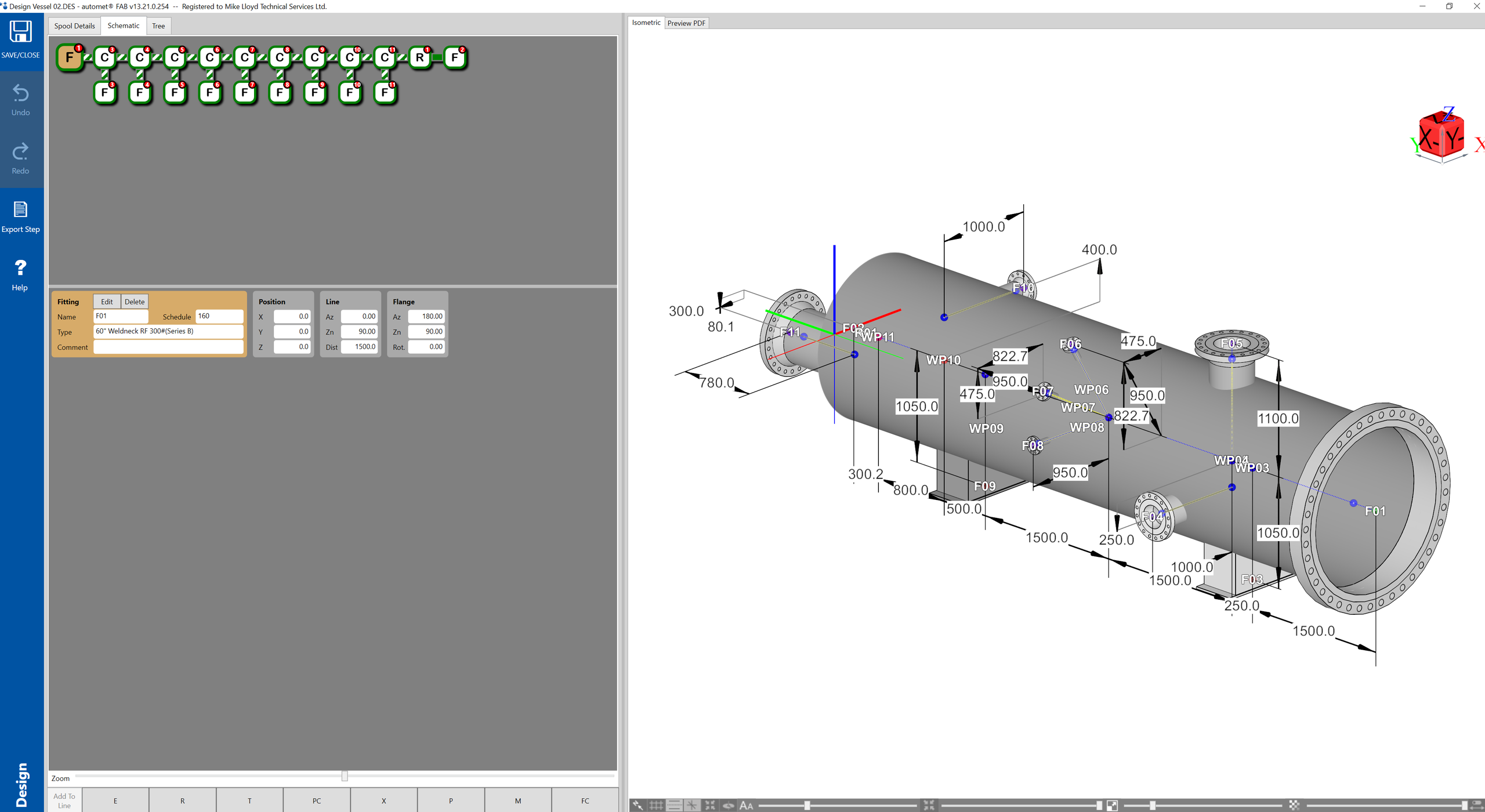Click the FC add-to-line button
Screen dimensions: 1485x812
coord(585,800)
